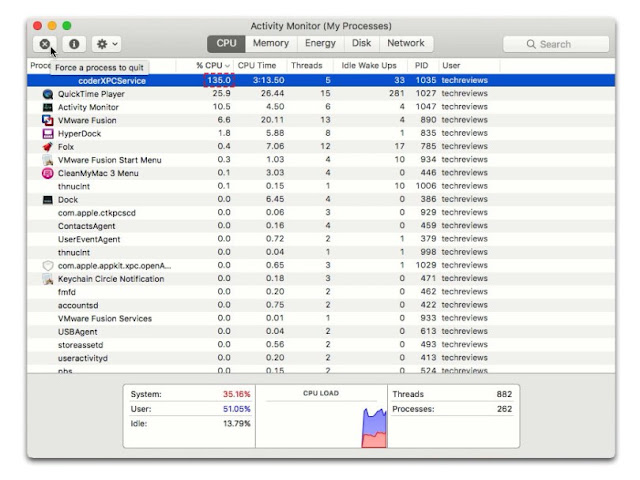The width and height of the screenshot is (640, 480).
Task: Click the Processes 262 count
Action: click(504, 409)
